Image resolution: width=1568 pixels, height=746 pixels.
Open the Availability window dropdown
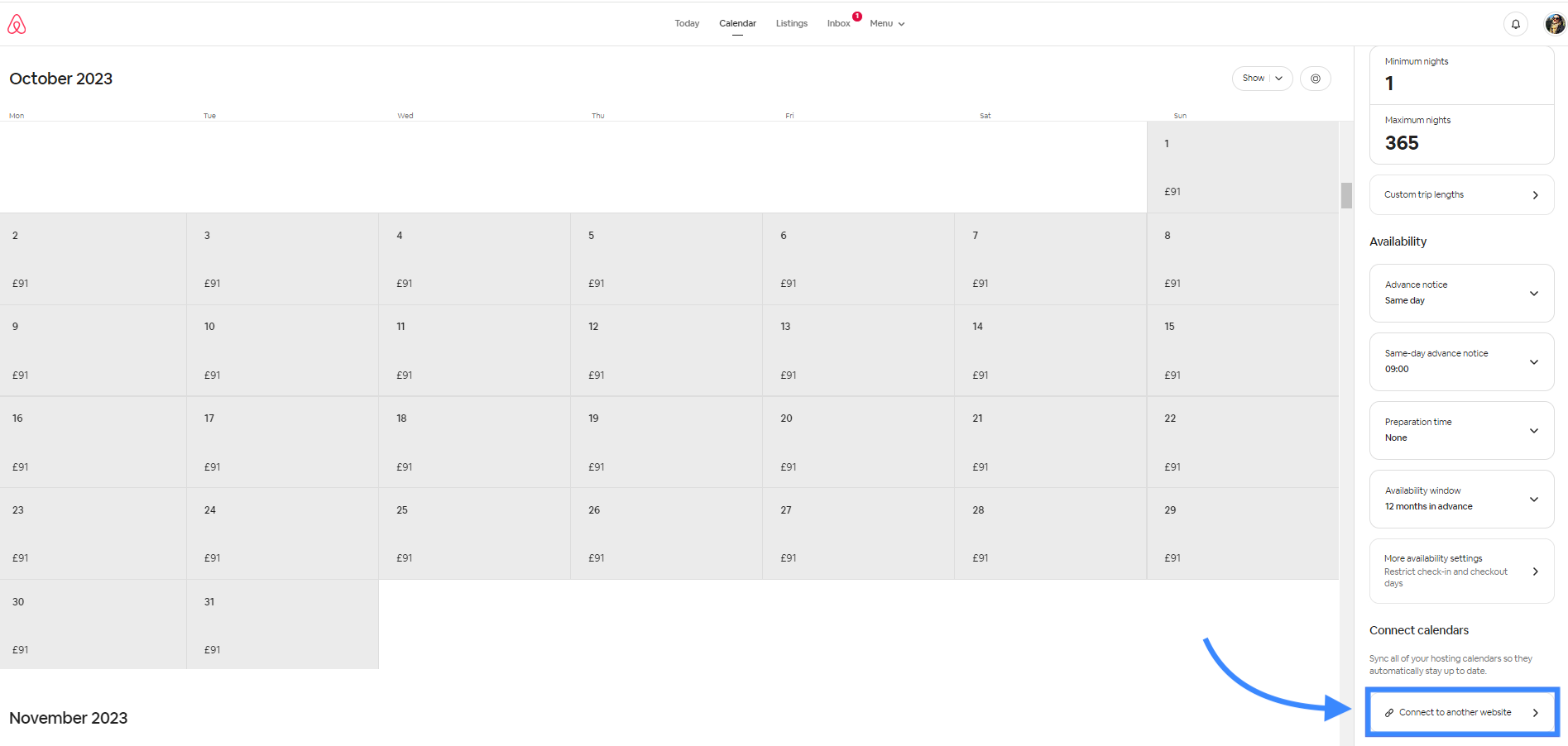tap(1533, 500)
